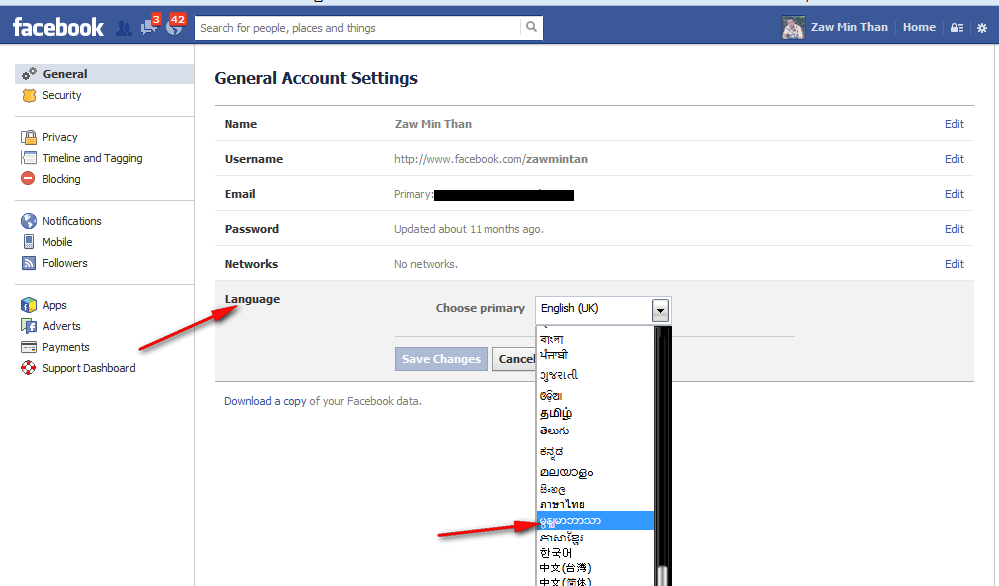Select General in settings sidebar
Screen dimensions: 999x586
104,74
